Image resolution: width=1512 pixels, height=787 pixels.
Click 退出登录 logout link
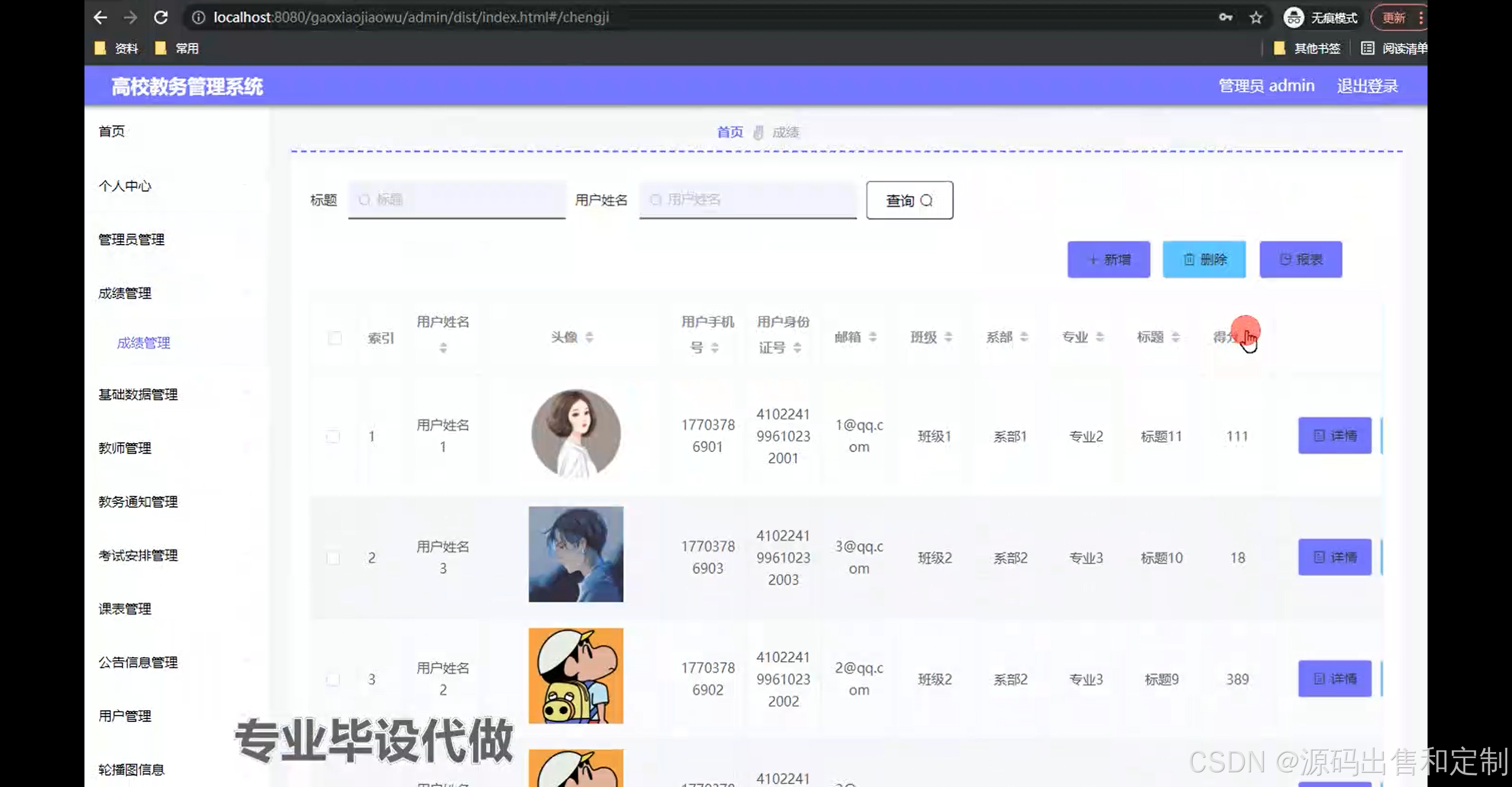pos(1367,86)
